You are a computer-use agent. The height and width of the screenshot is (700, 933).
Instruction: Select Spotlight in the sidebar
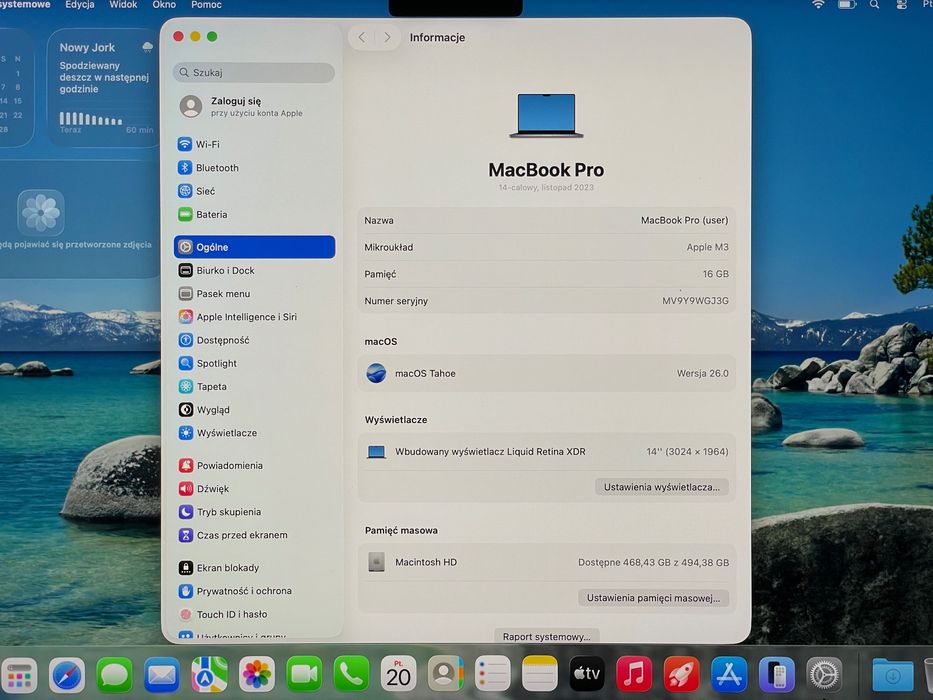point(254,363)
